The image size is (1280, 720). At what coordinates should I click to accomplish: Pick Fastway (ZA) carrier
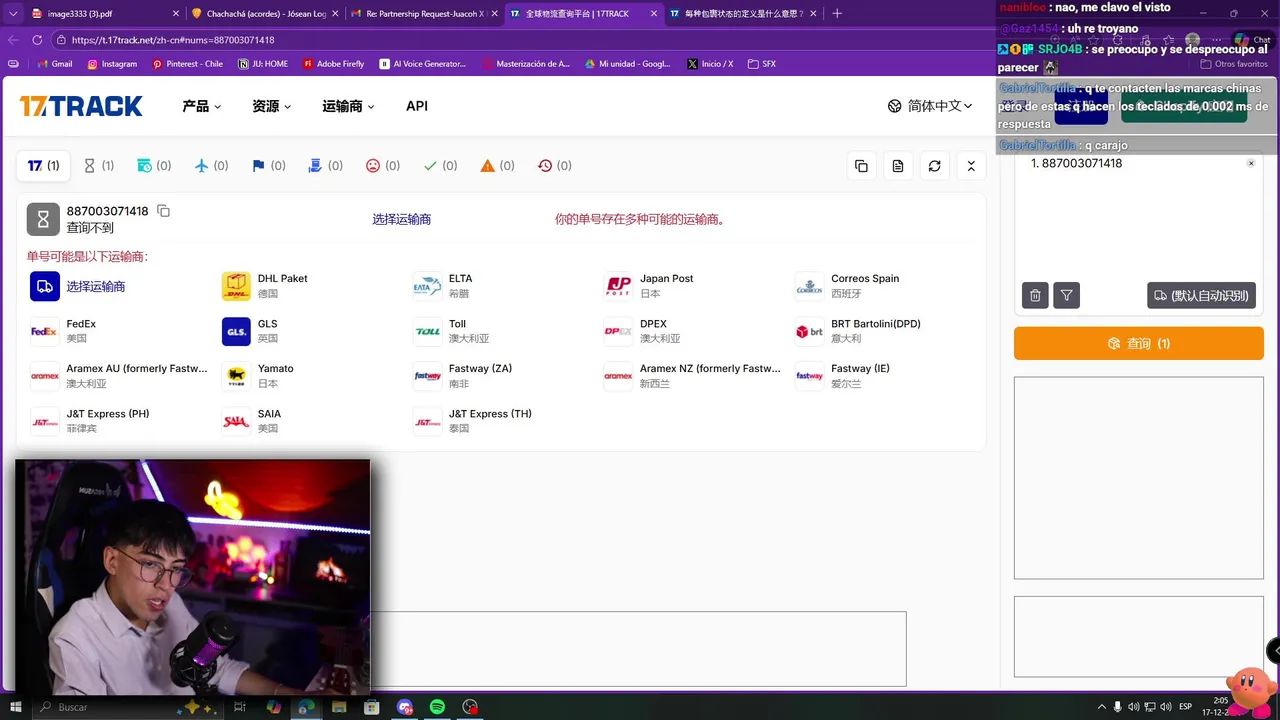pos(463,376)
